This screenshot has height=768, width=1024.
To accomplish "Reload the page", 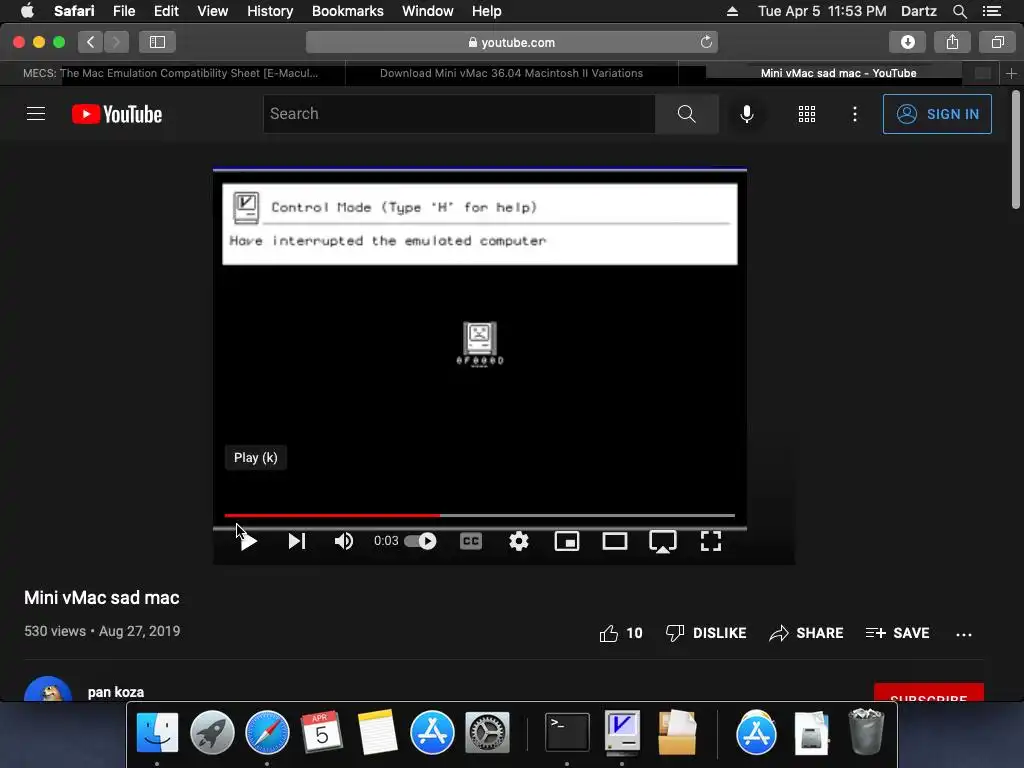I will tap(706, 42).
